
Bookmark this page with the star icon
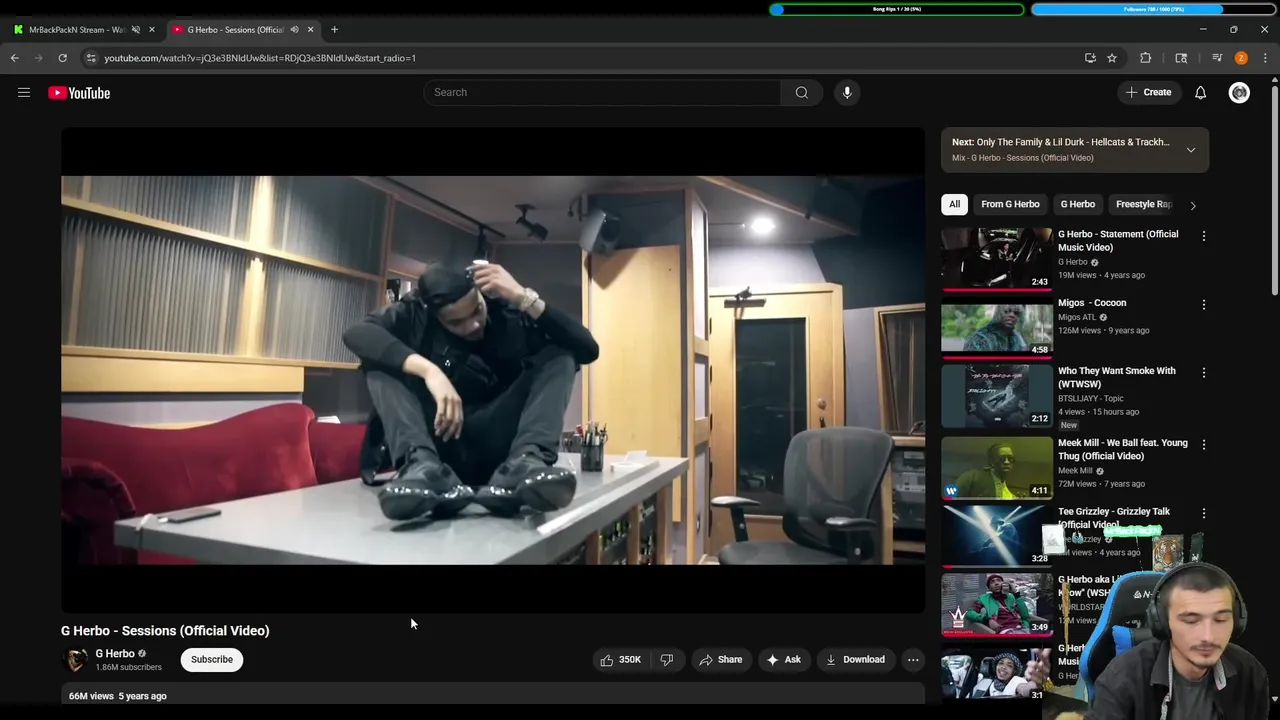coord(1112,58)
